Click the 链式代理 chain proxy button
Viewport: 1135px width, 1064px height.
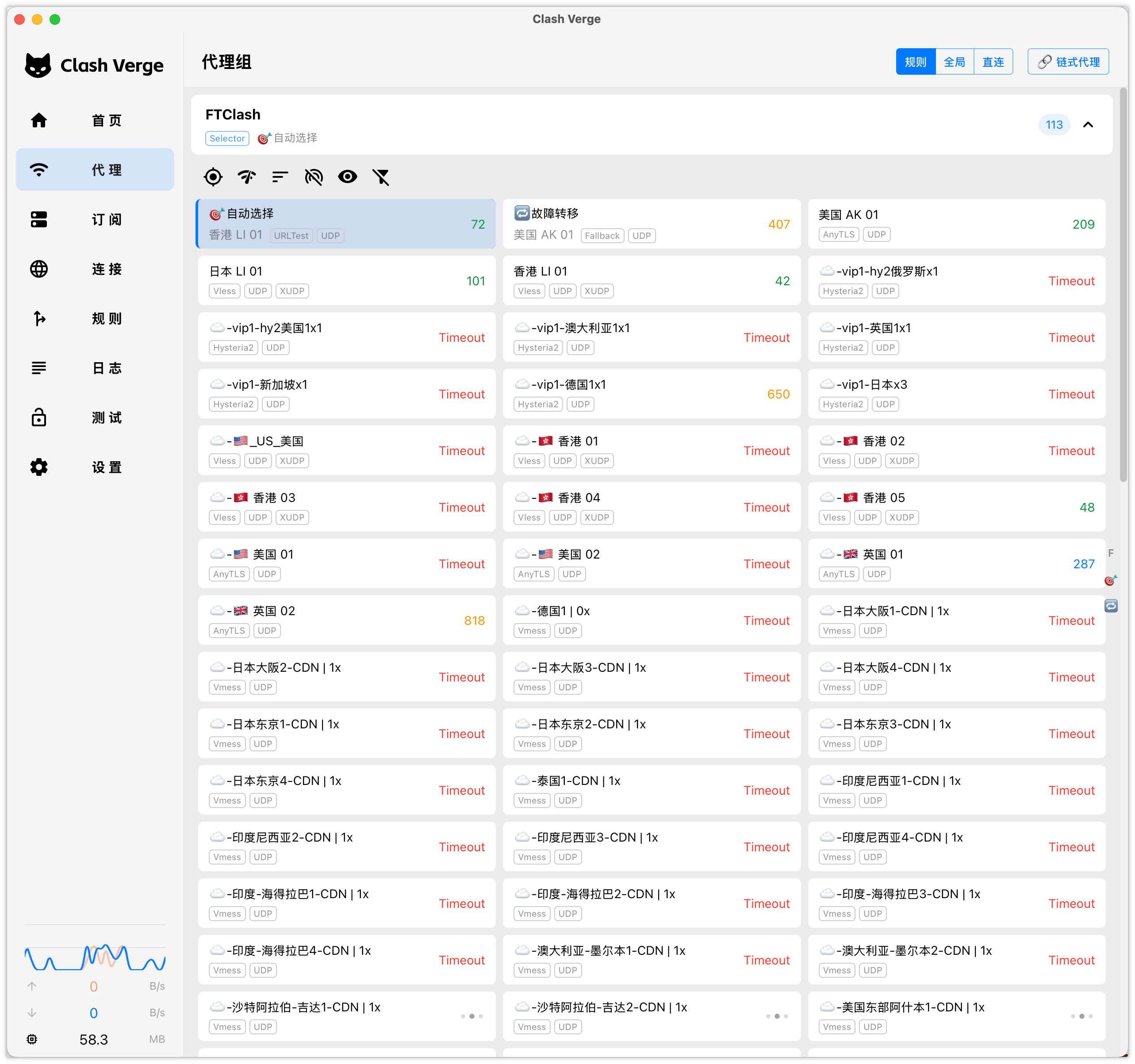pyautogui.click(x=1068, y=61)
